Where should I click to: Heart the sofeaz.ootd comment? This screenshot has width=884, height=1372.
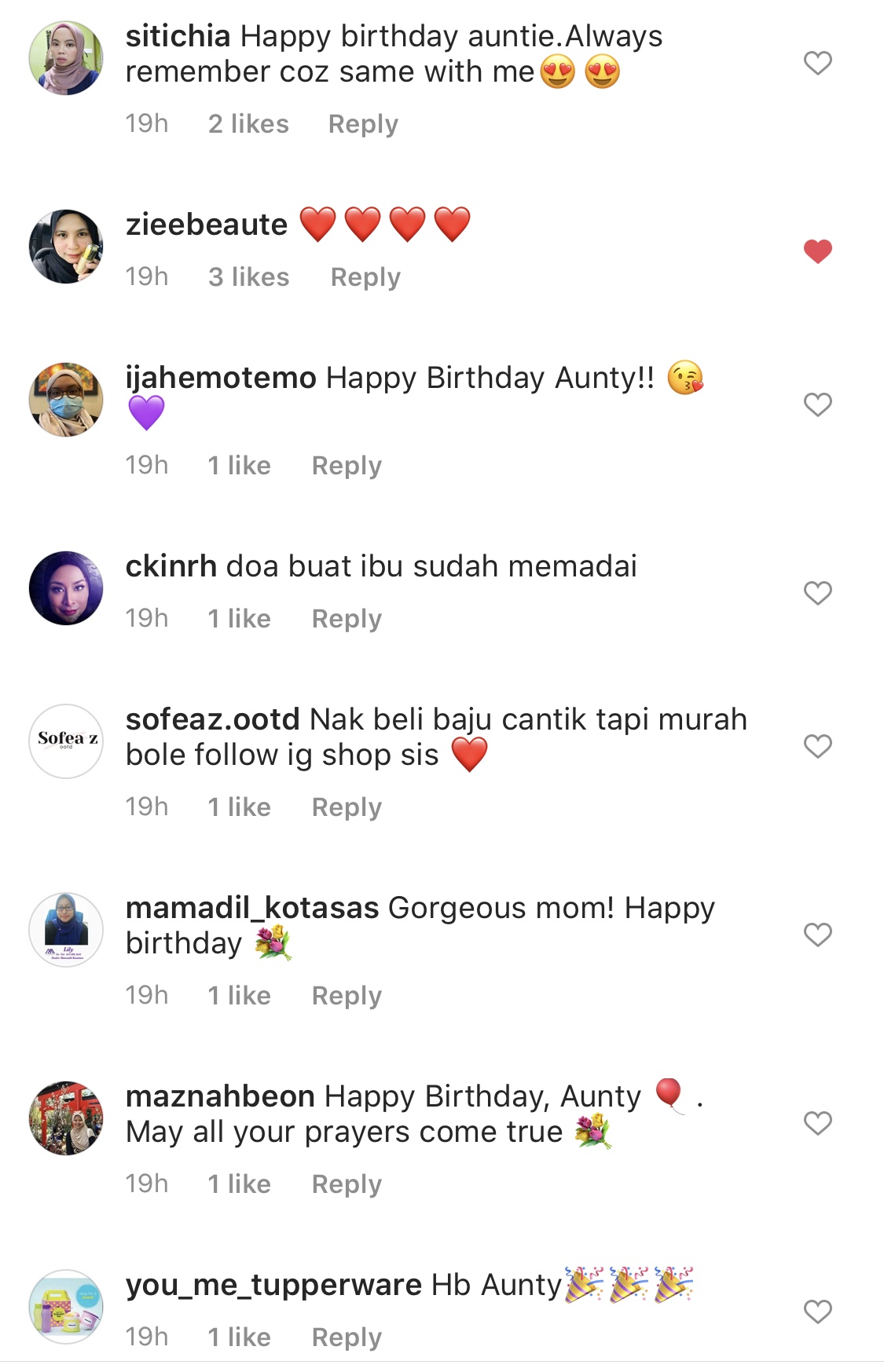[x=817, y=746]
